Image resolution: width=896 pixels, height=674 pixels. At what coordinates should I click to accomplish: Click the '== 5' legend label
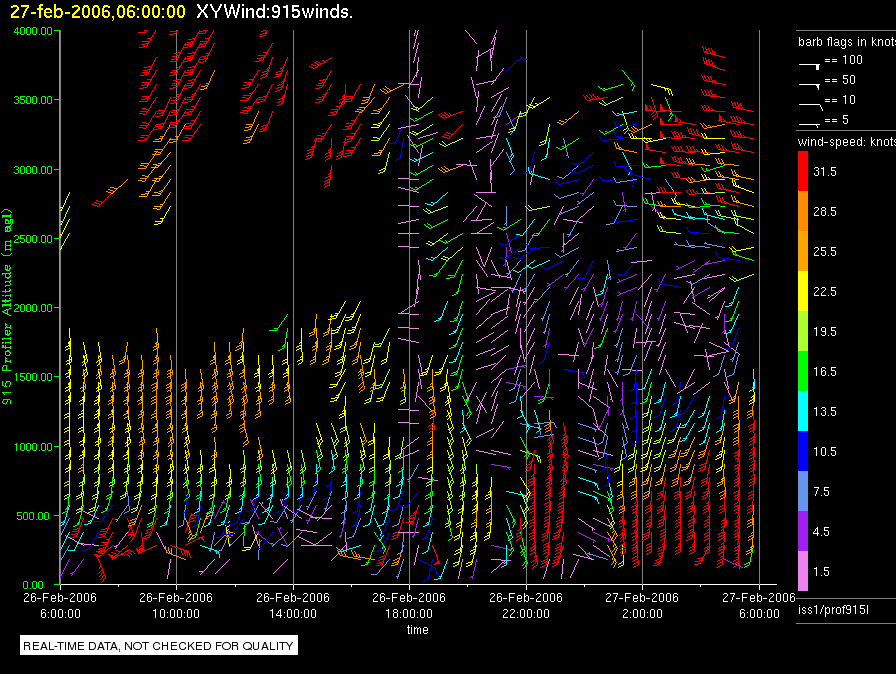point(837,120)
